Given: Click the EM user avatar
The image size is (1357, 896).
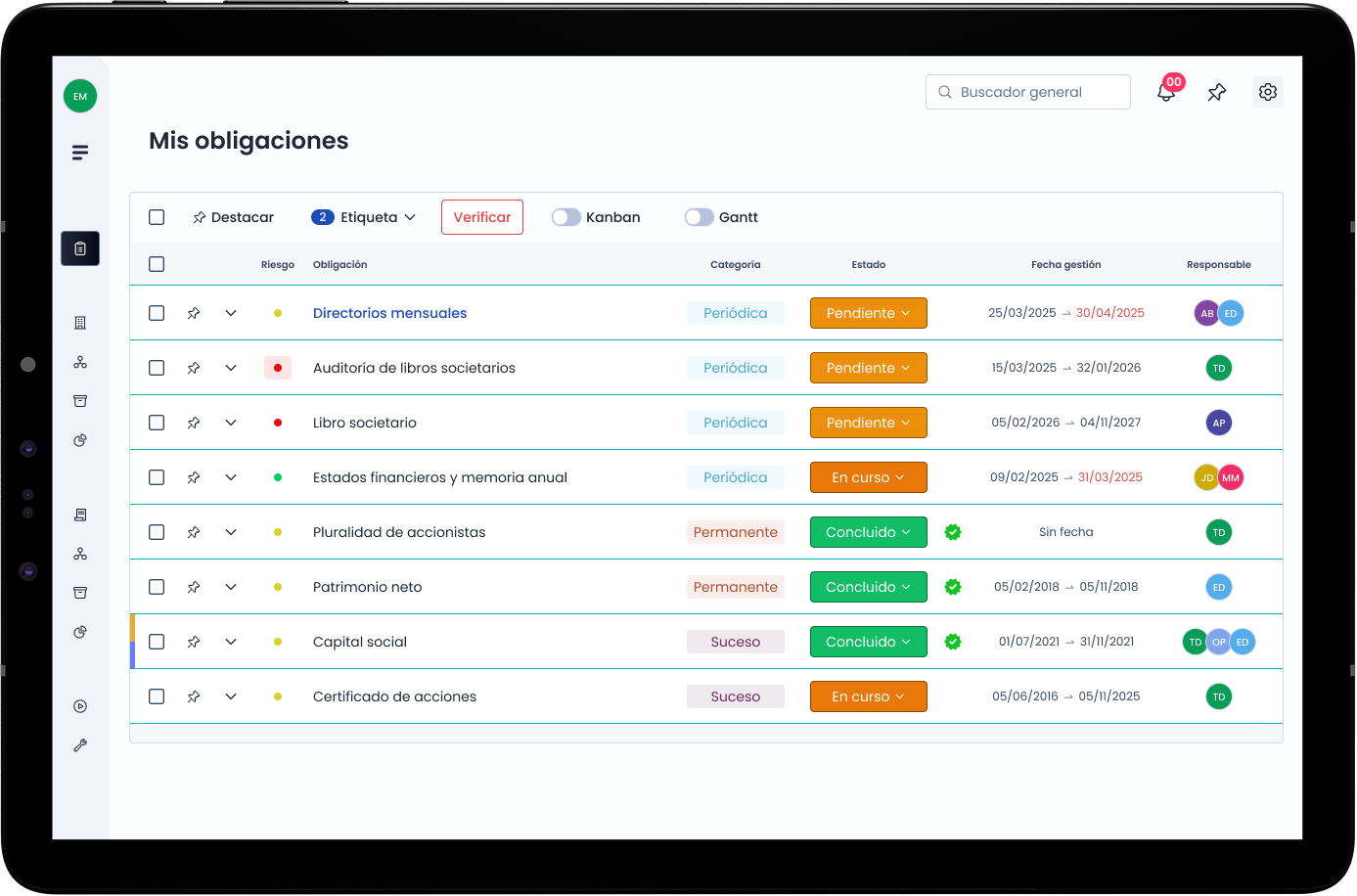Looking at the screenshot, I should click(x=80, y=96).
